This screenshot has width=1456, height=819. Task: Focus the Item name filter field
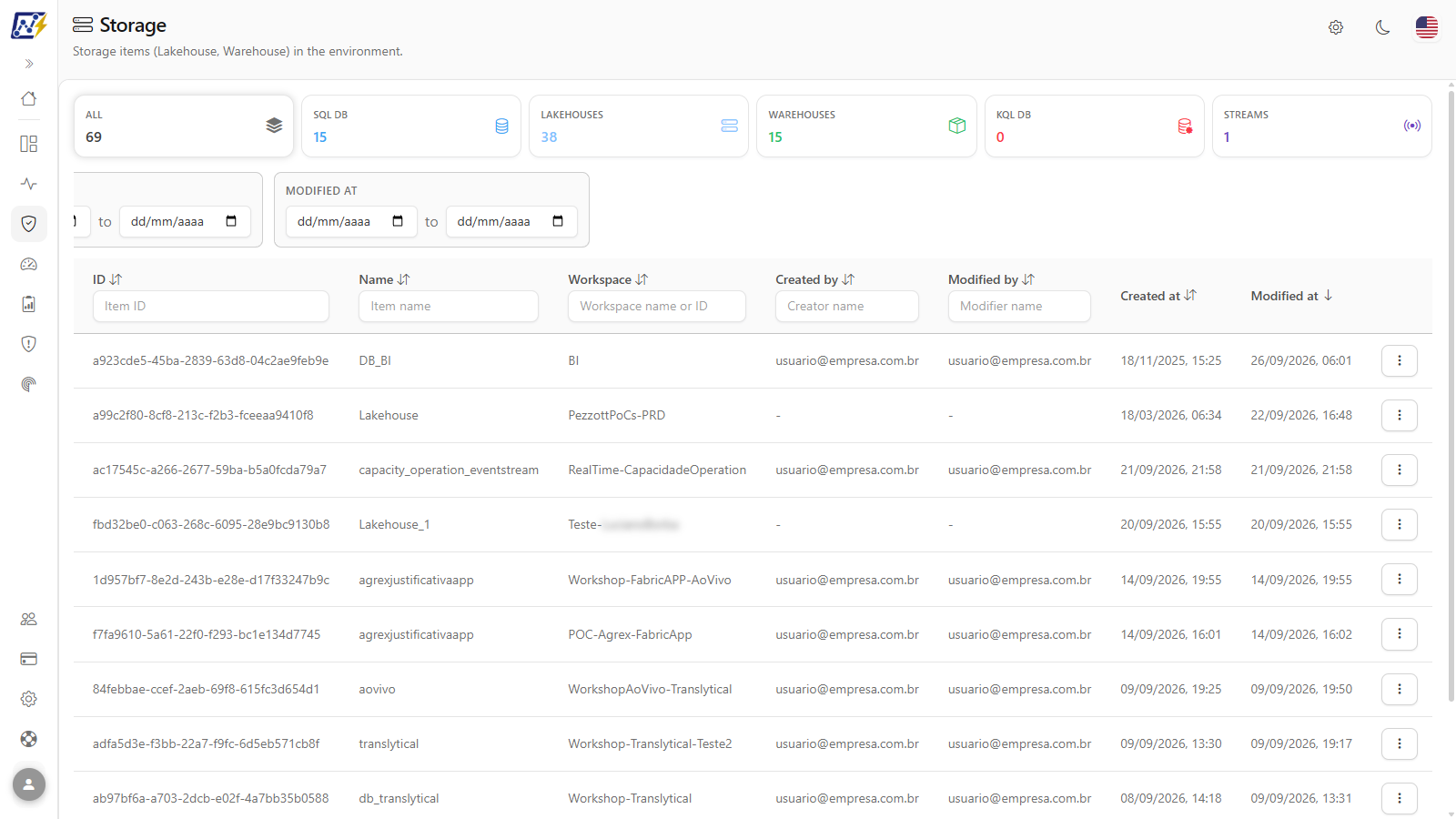point(449,306)
